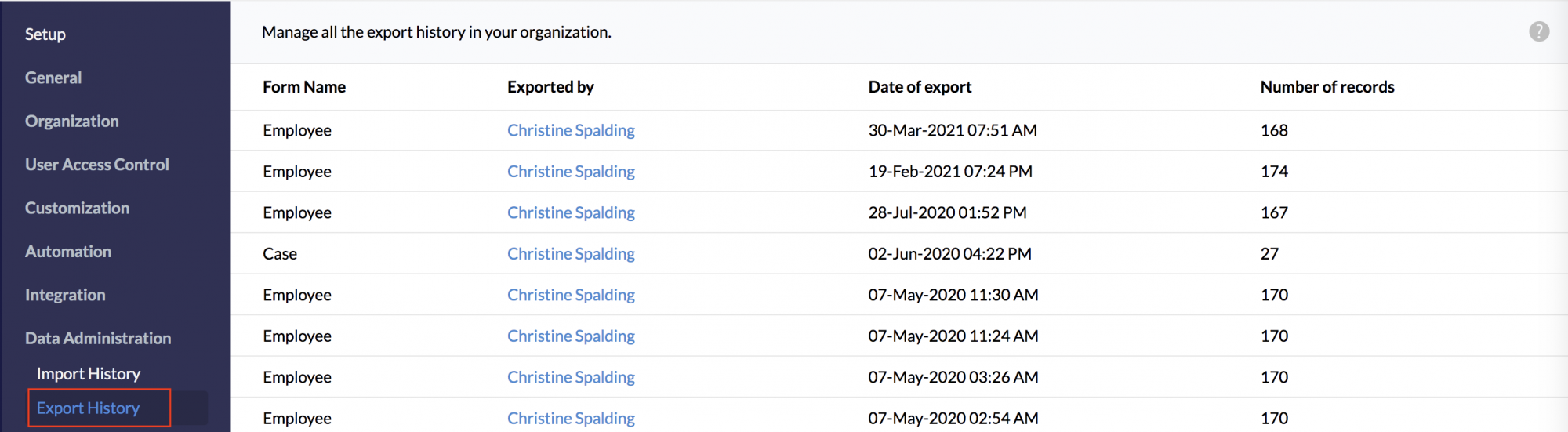
Task: Click Christine Spalding for 28-Jul-2020 export
Action: pyautogui.click(x=571, y=212)
